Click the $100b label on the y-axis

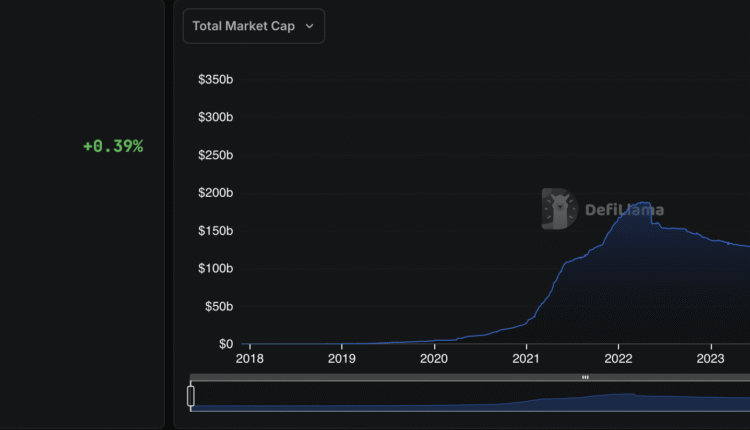point(216,268)
